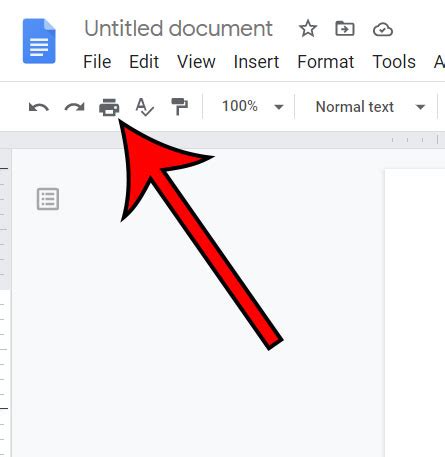This screenshot has width=445, height=457.
Task: Open the Google Docs home icon
Action: tap(39, 41)
